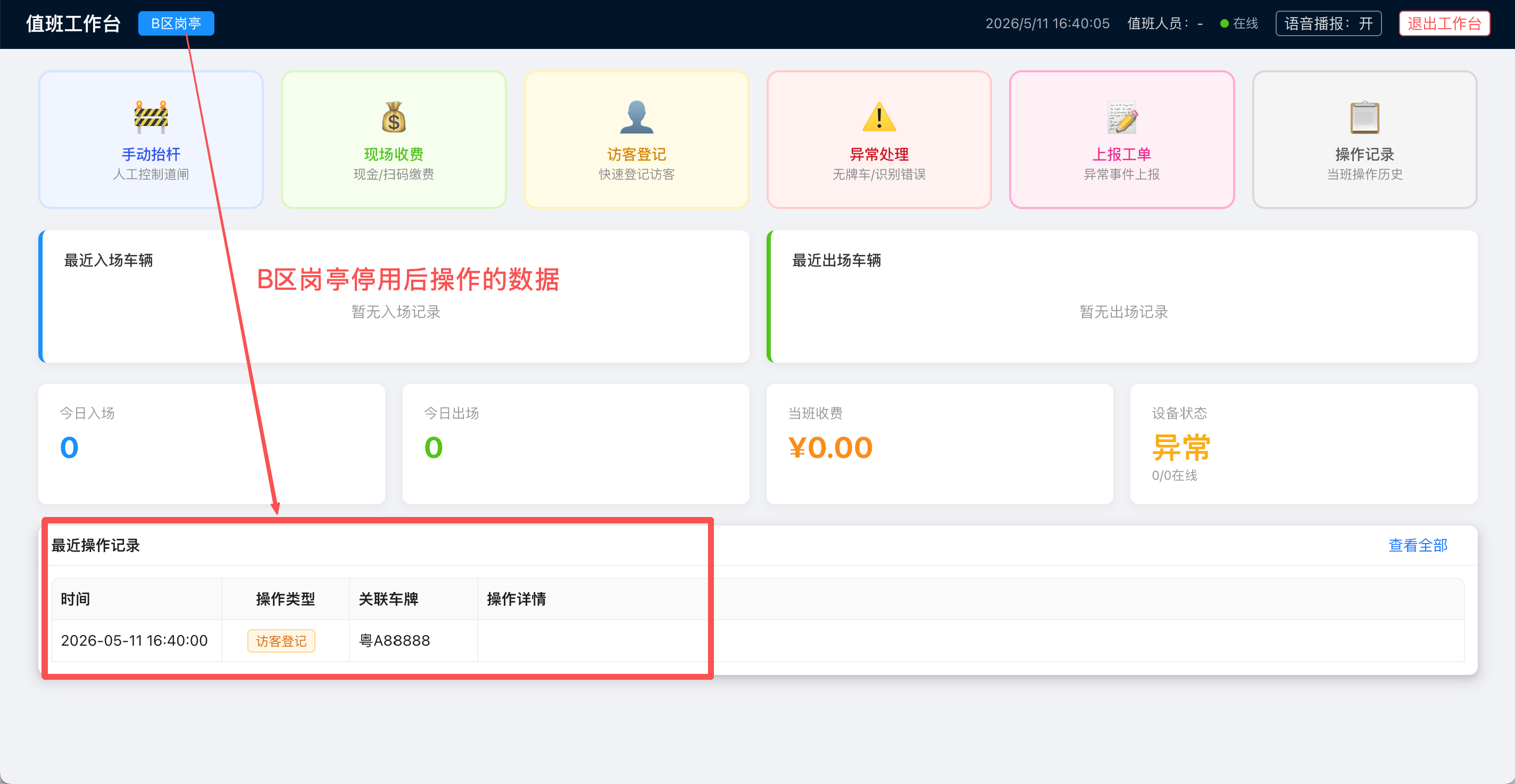Click the 现金/扫码缴费 subtitle
The height and width of the screenshot is (784, 1515).
394,174
